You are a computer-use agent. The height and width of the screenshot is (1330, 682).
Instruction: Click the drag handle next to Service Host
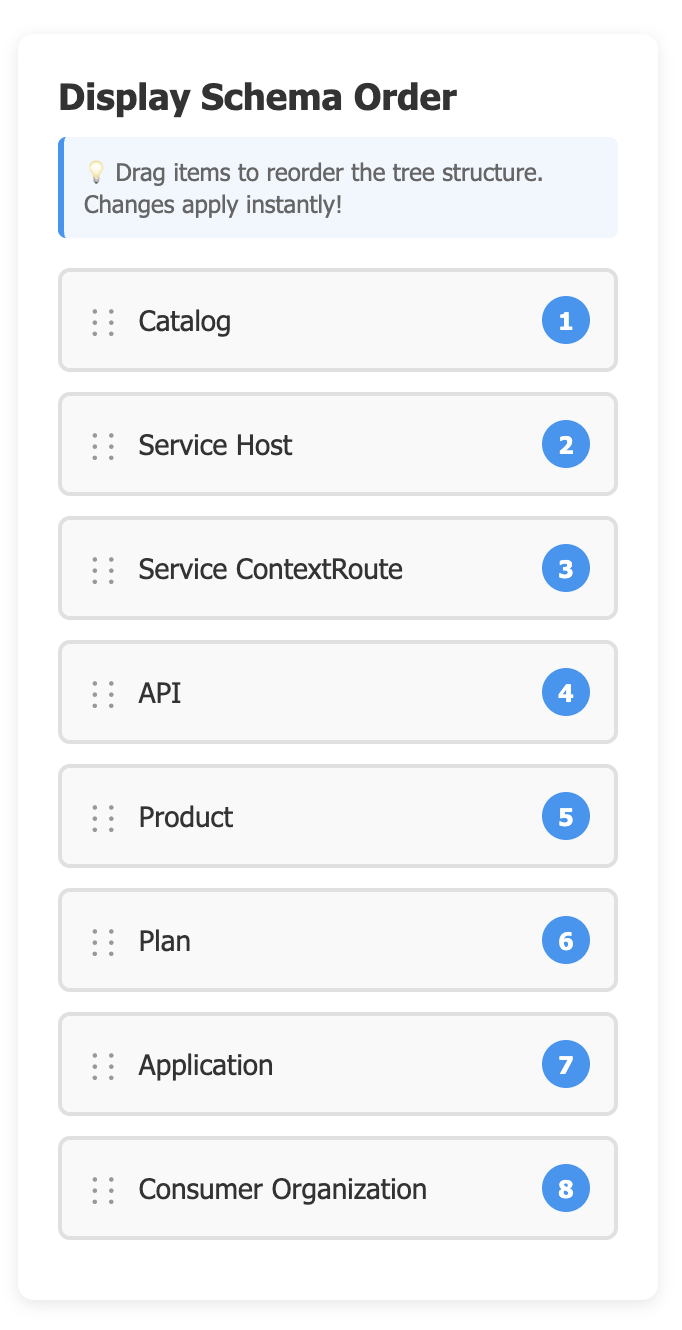103,446
